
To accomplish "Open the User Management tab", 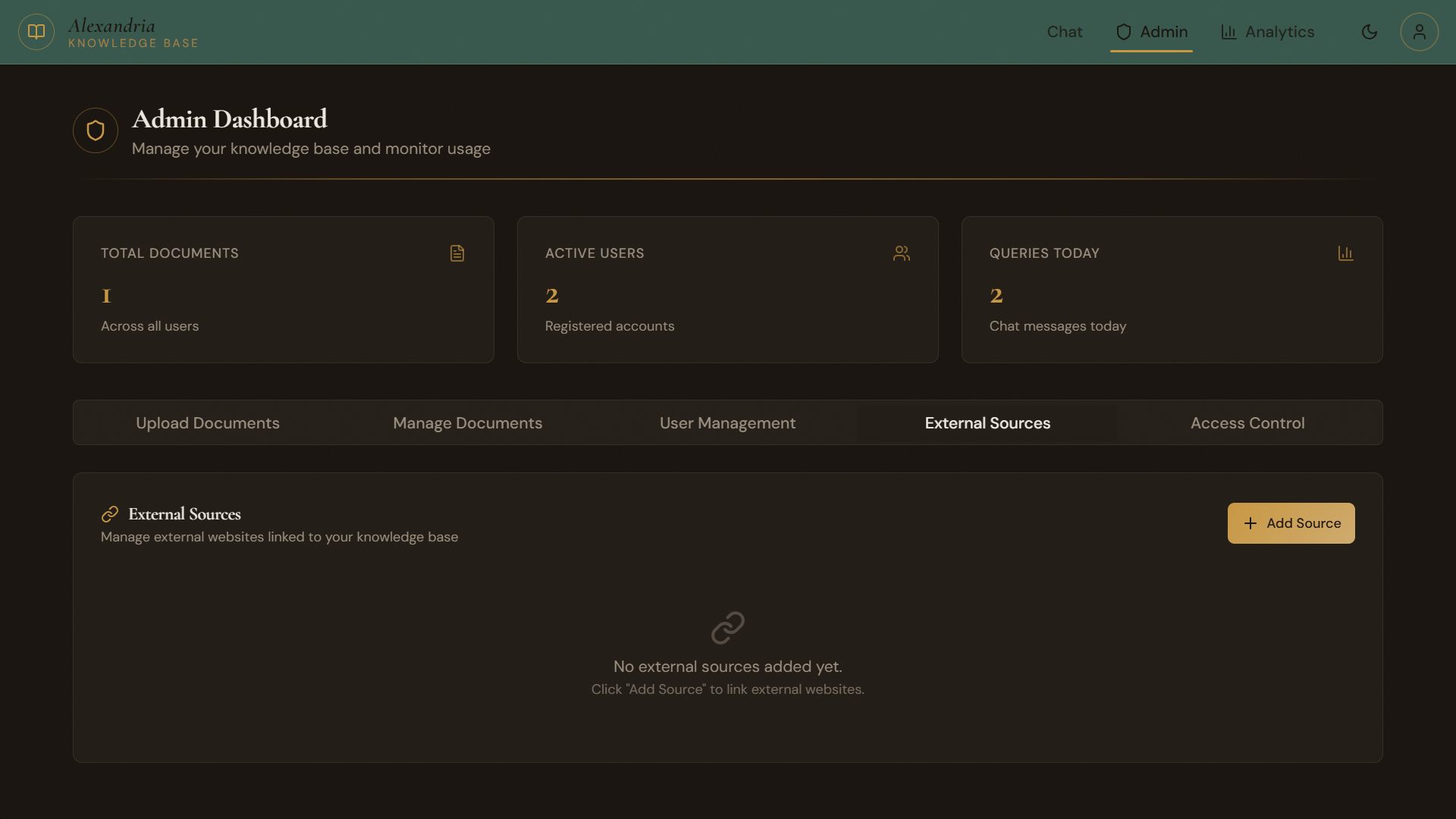I will pyautogui.click(x=727, y=423).
